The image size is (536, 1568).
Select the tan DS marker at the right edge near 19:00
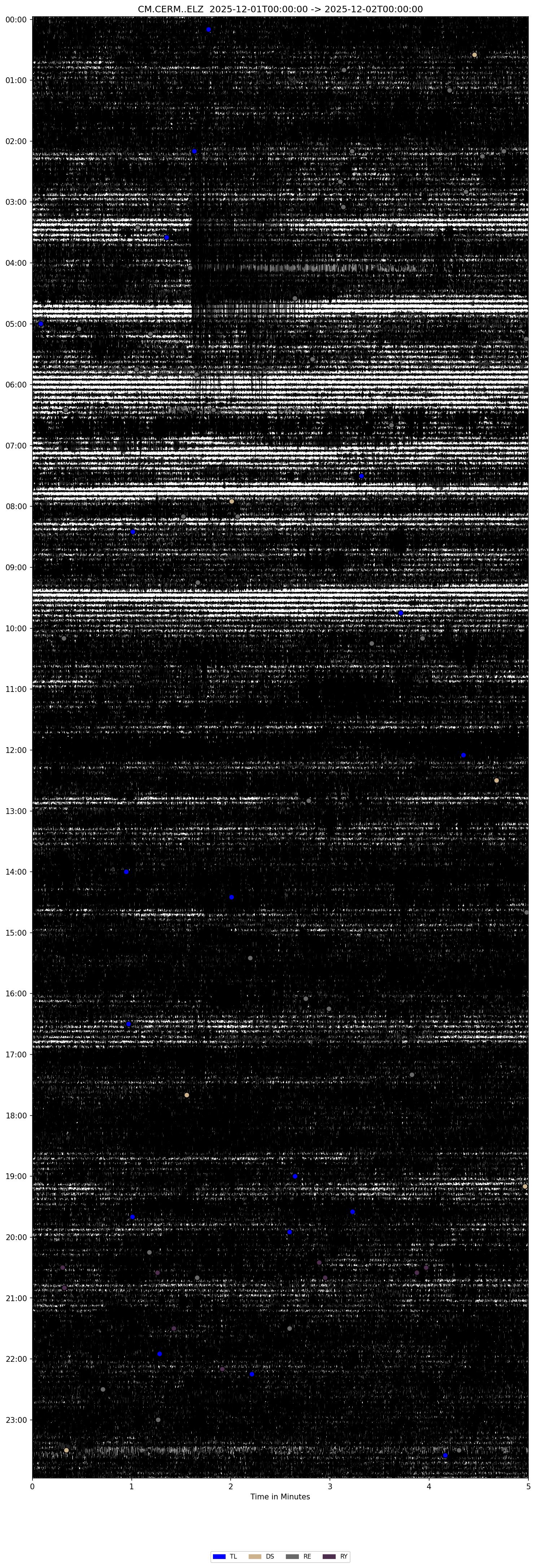point(525,1186)
